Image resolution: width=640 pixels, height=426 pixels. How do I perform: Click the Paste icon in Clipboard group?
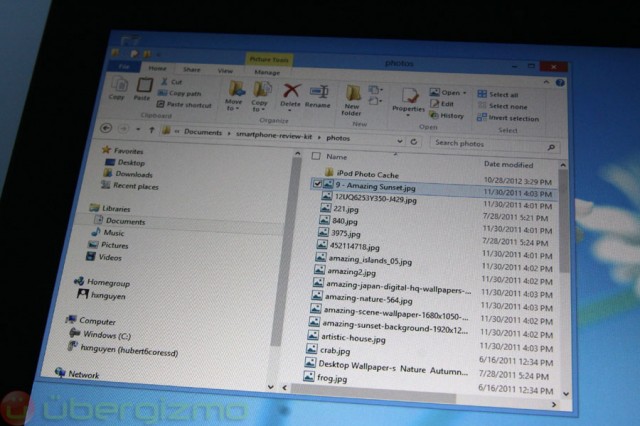[x=142, y=90]
